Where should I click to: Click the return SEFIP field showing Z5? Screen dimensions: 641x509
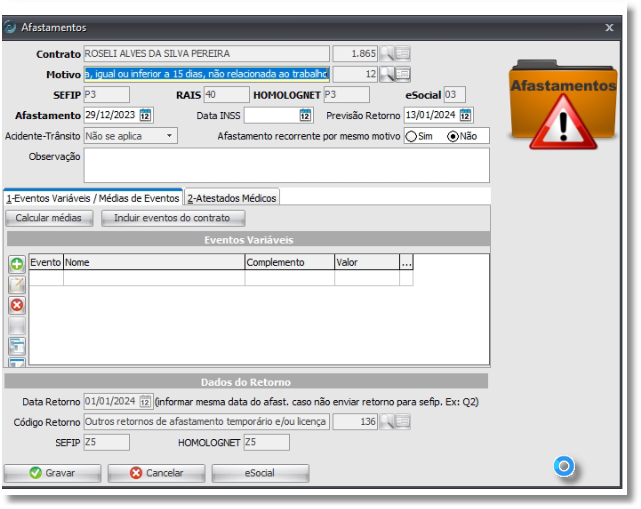(x=107, y=442)
